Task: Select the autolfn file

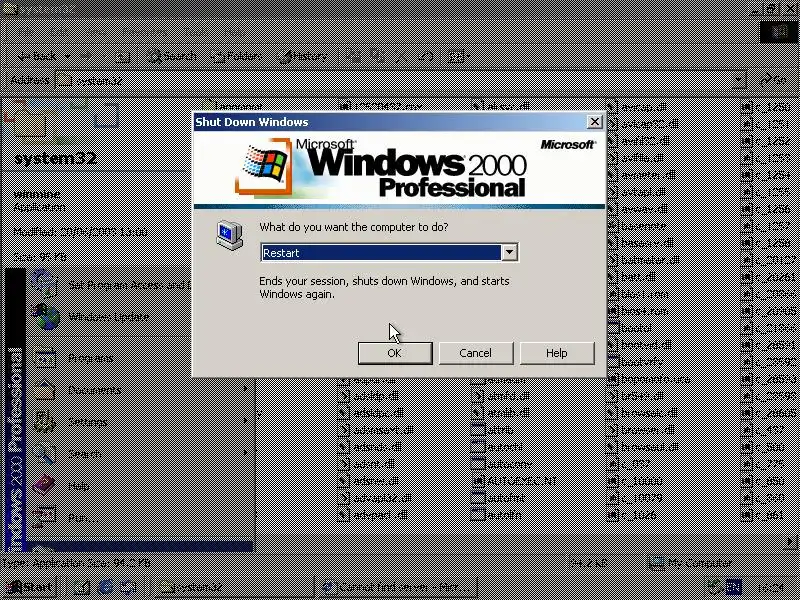Action: (497, 515)
